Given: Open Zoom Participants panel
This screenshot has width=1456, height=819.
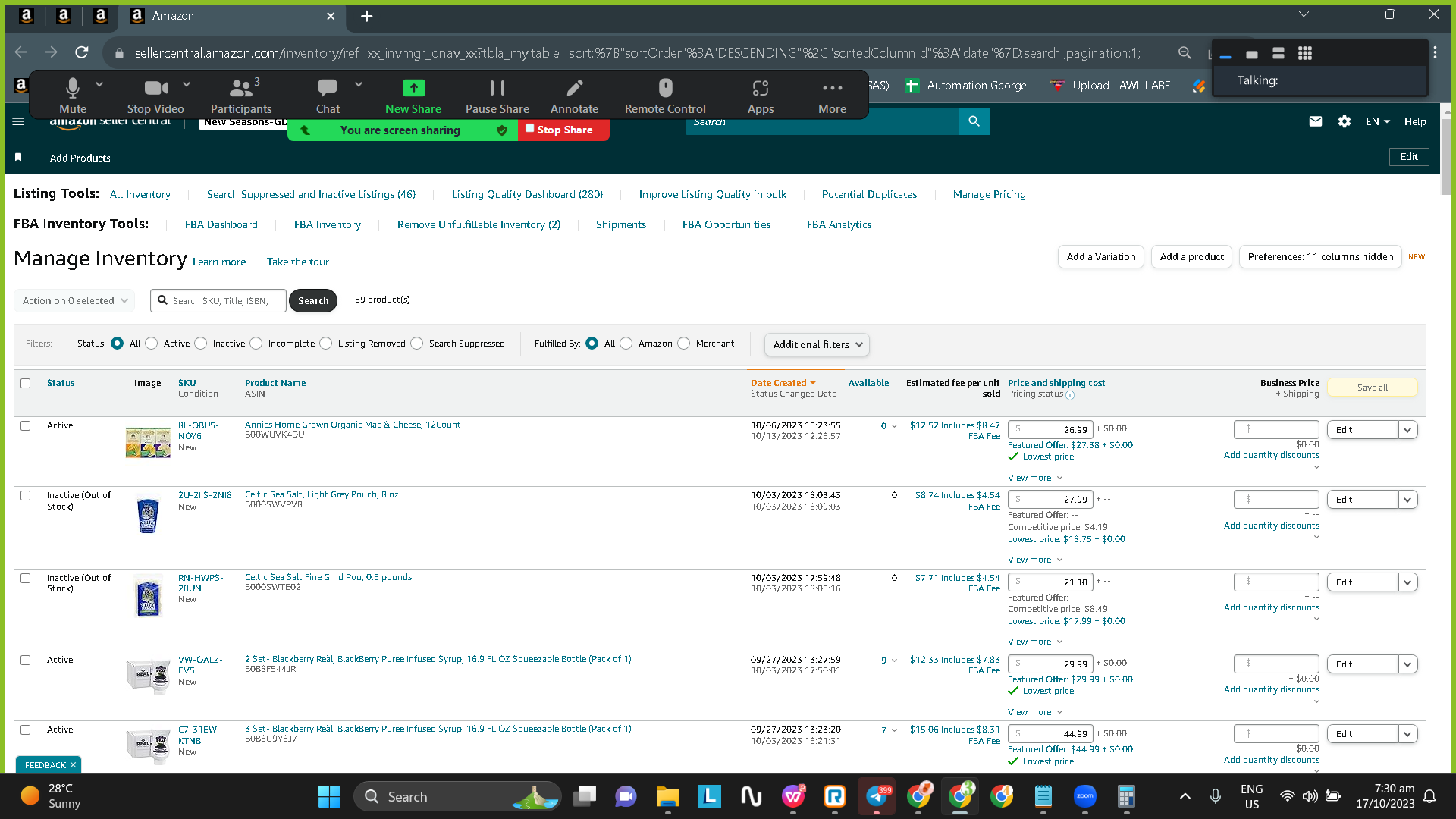Looking at the screenshot, I should point(241,96).
